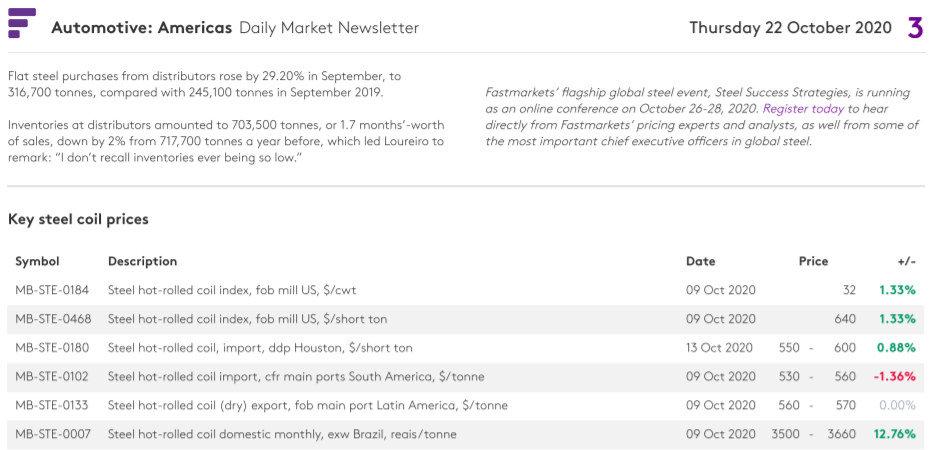Image resolution: width=941 pixels, height=450 pixels.
Task: Click the Thursday 22 October 2020 date
Action: pyautogui.click(x=790, y=28)
